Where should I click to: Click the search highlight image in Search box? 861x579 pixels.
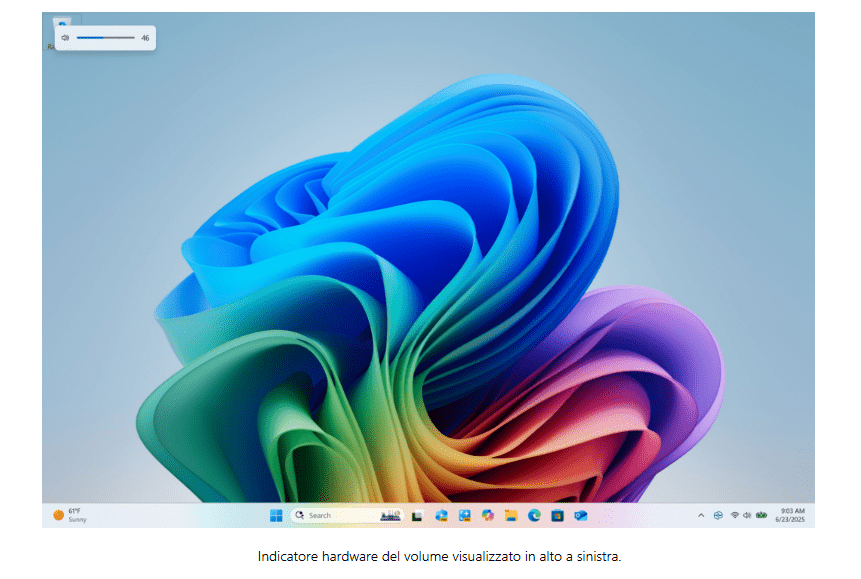390,515
